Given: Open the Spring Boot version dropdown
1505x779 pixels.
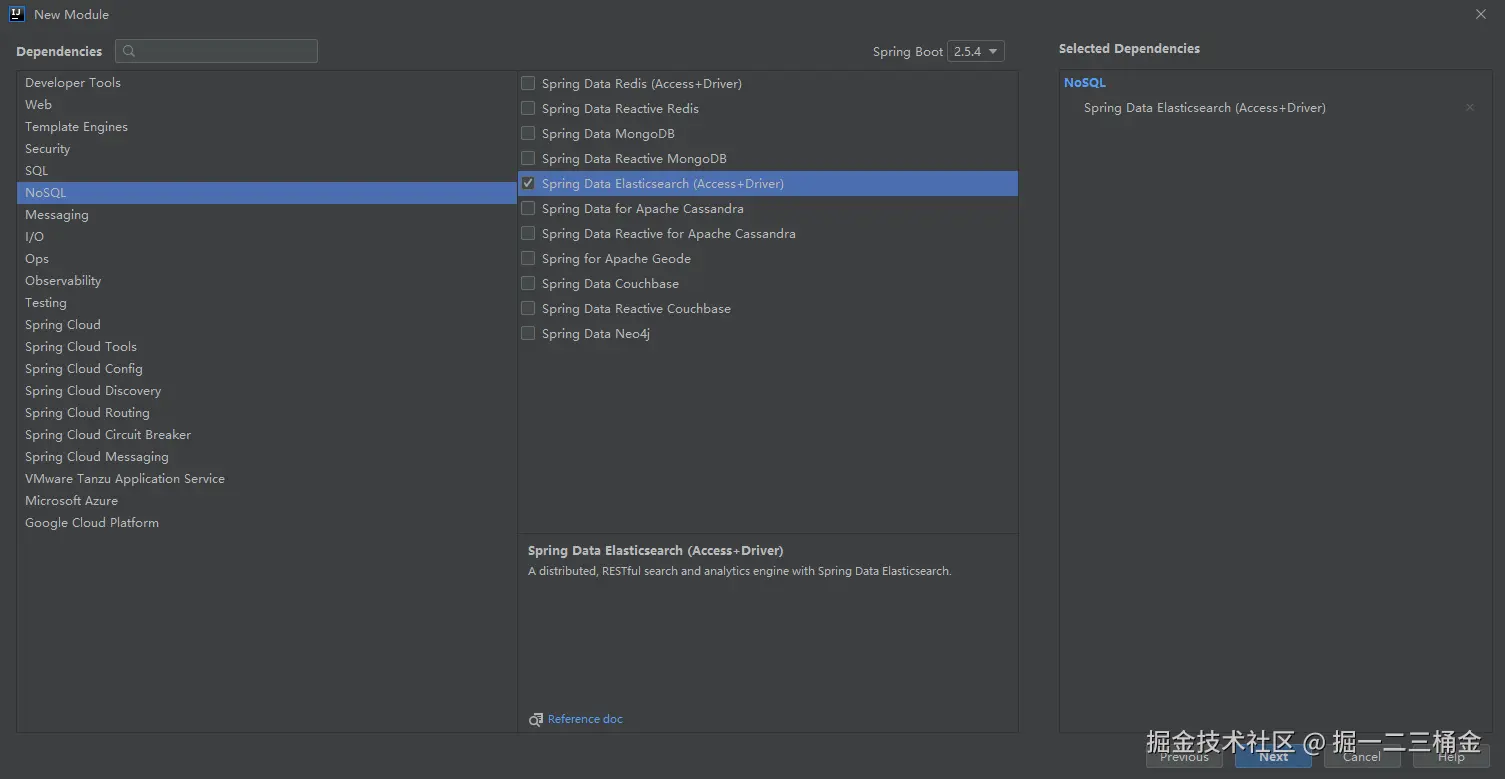Looking at the screenshot, I should pyautogui.click(x=976, y=52).
